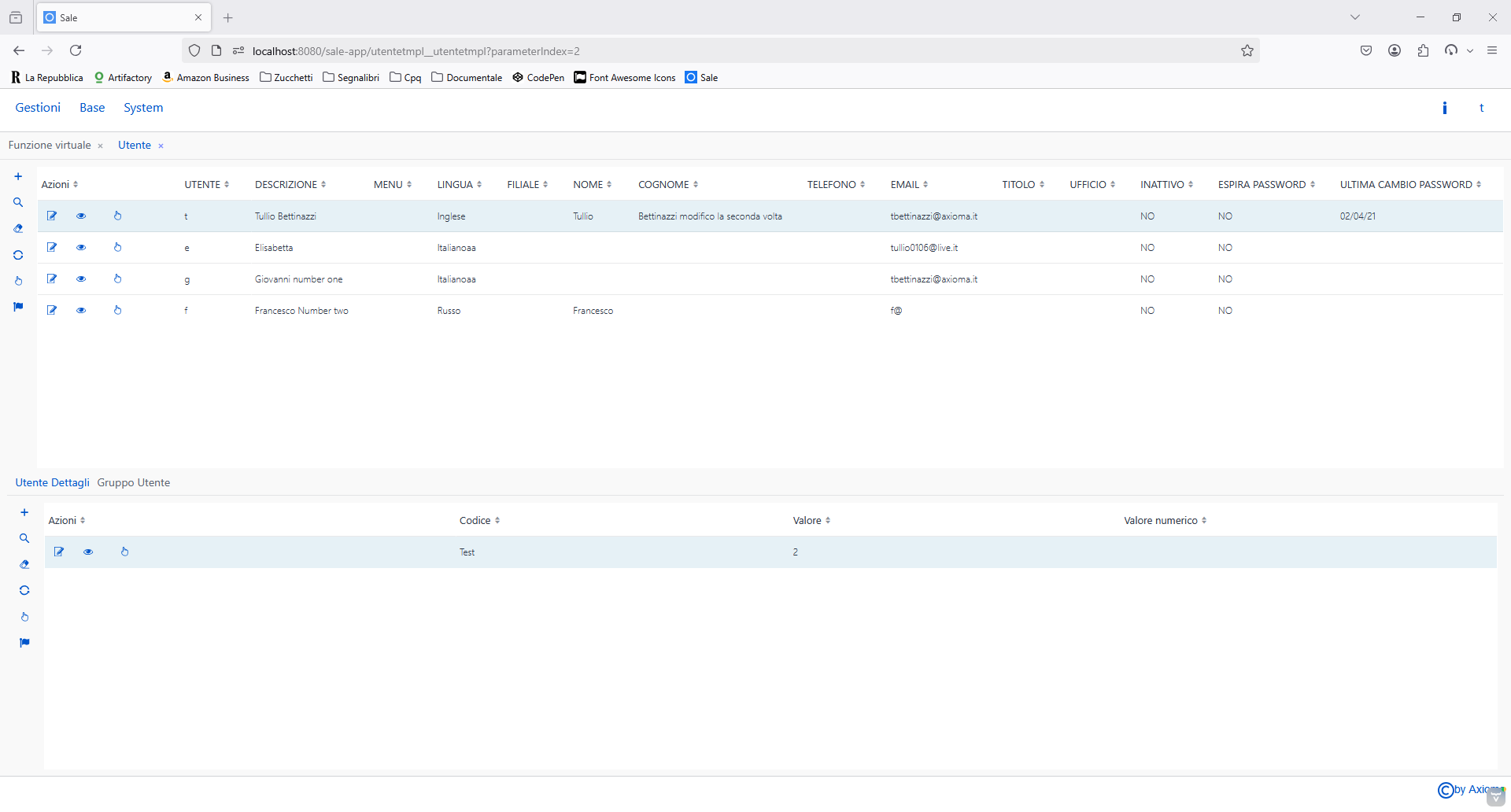
Task: Click the browser address bar URL
Action: (416, 51)
